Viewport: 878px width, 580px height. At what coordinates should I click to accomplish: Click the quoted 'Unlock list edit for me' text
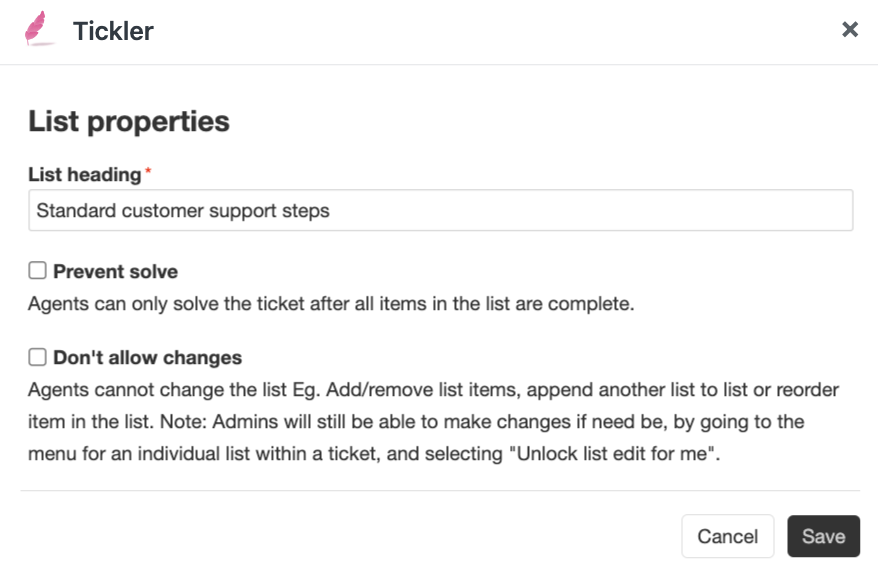[x=614, y=453]
